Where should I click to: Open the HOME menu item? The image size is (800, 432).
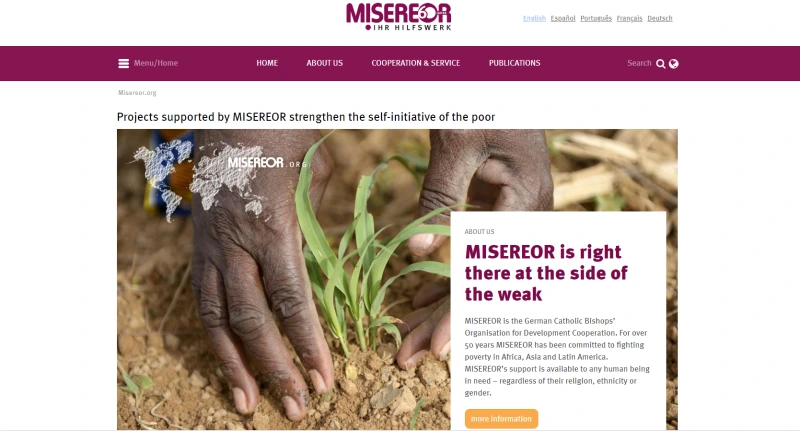coord(267,63)
